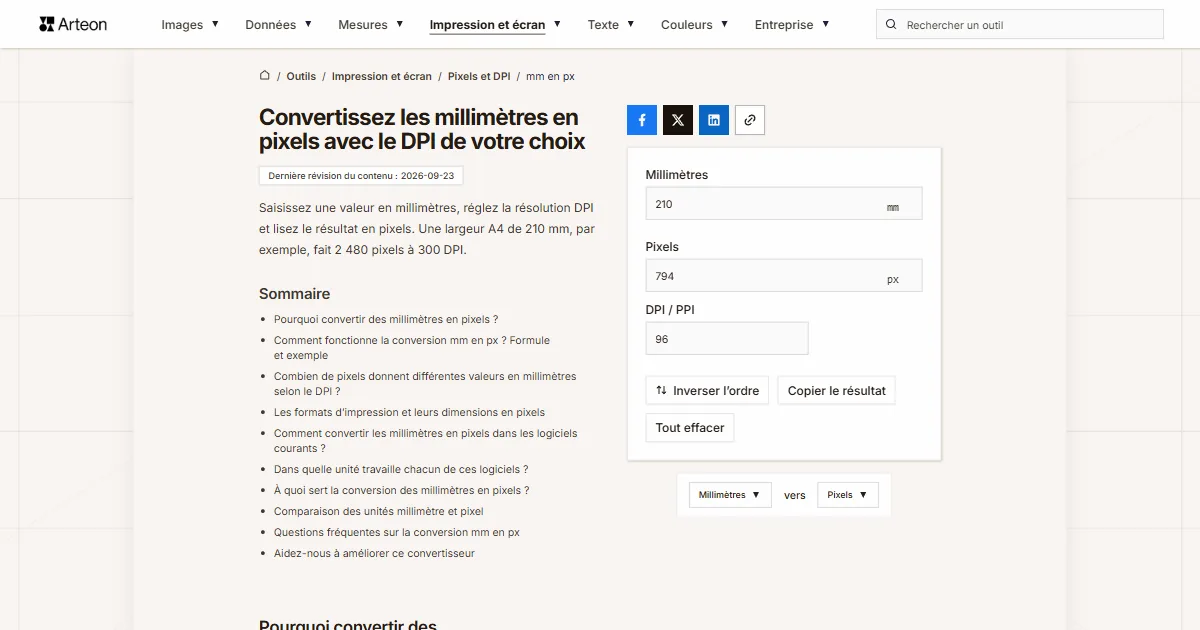Viewport: 1200px width, 630px height.
Task: Jump to Questions fréquentes sur la conversion
Action: [397, 532]
